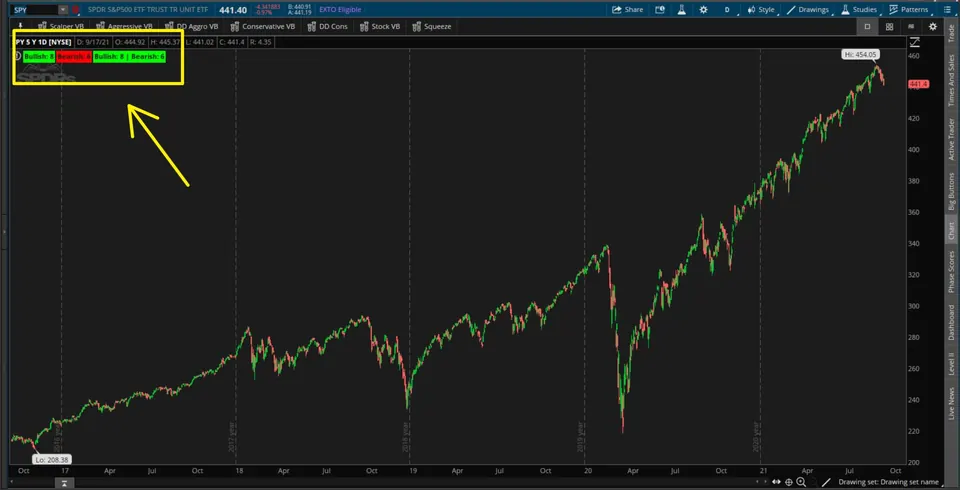Apply the DD Aggro VB study set
Viewport: 960px width, 490px height.
tap(191, 26)
